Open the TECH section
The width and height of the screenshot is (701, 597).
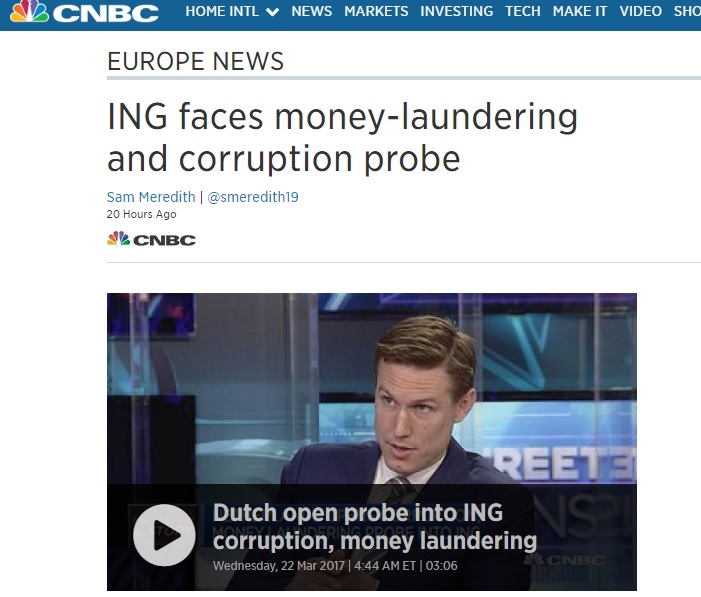523,11
